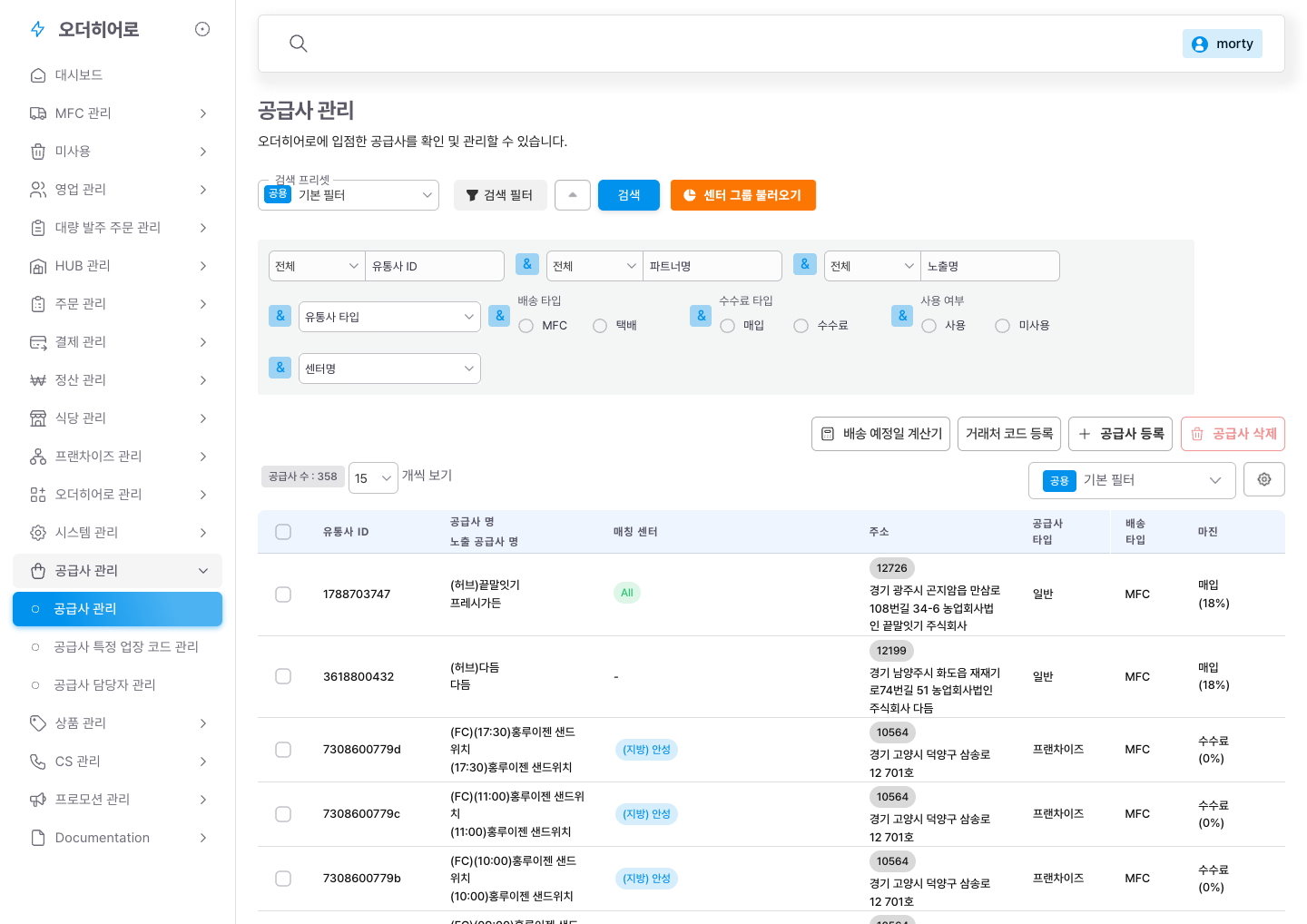Select 미사용 usage radio
1307x924 pixels.
coord(1003,326)
